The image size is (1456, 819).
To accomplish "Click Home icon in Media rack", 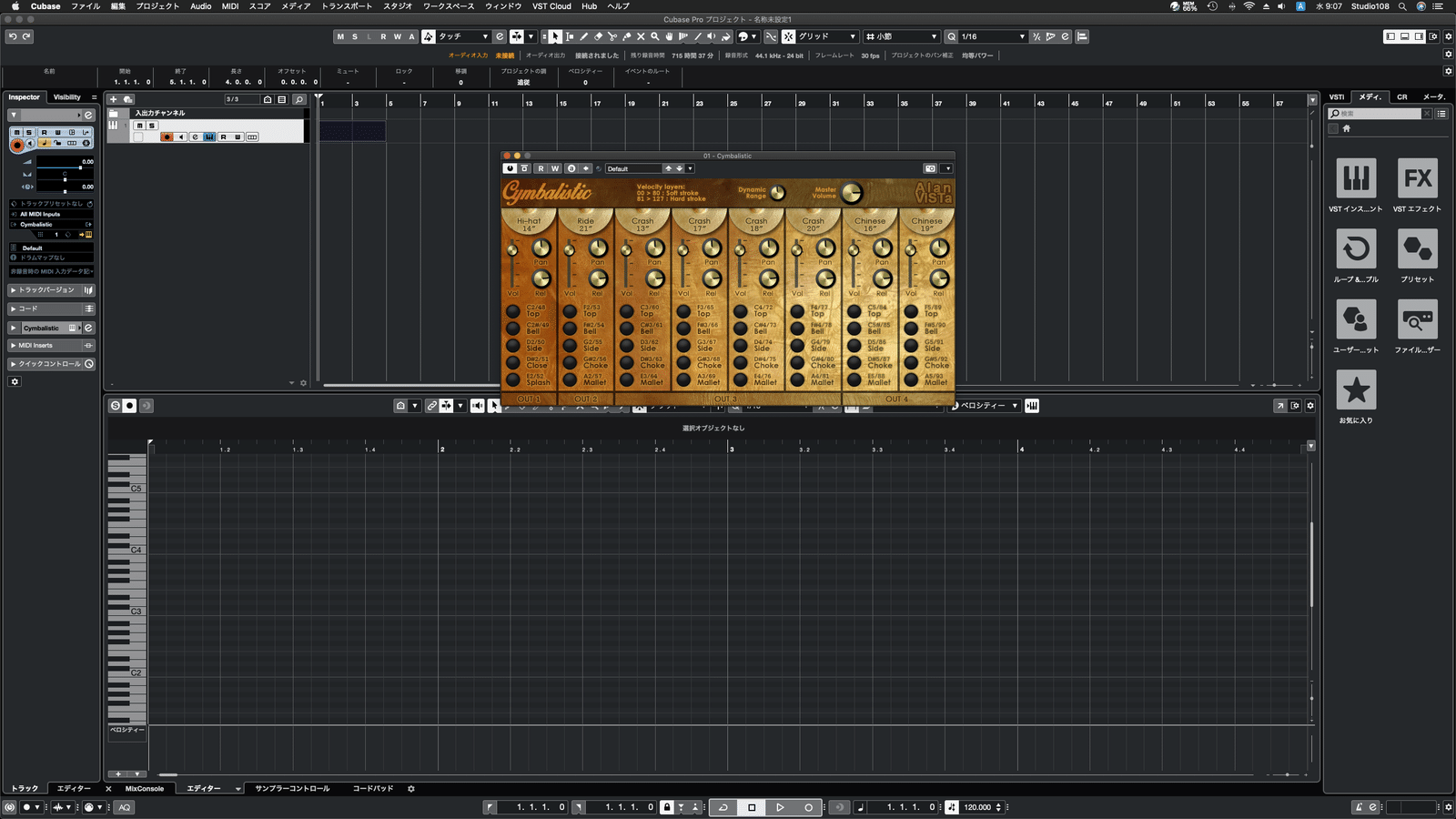I will 1346,128.
